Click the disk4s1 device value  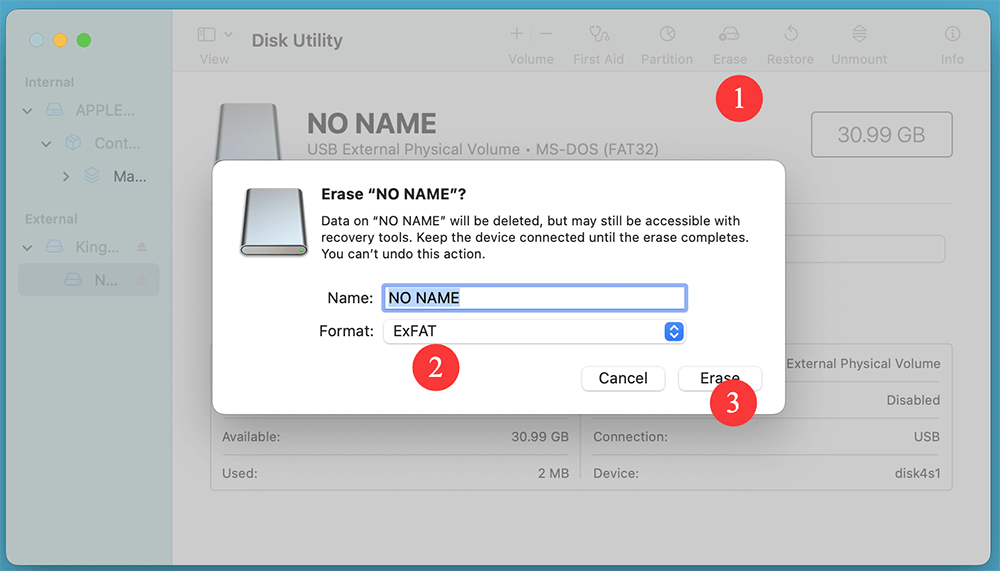tap(917, 473)
